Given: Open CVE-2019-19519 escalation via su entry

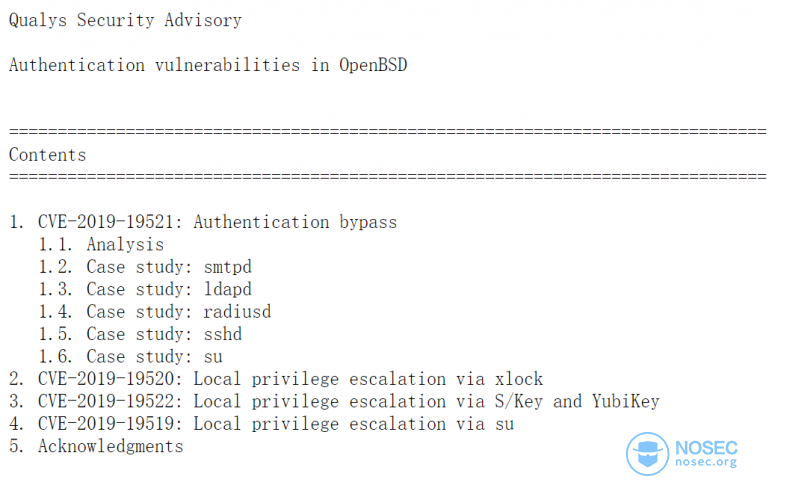Looking at the screenshot, I should click(261, 424).
